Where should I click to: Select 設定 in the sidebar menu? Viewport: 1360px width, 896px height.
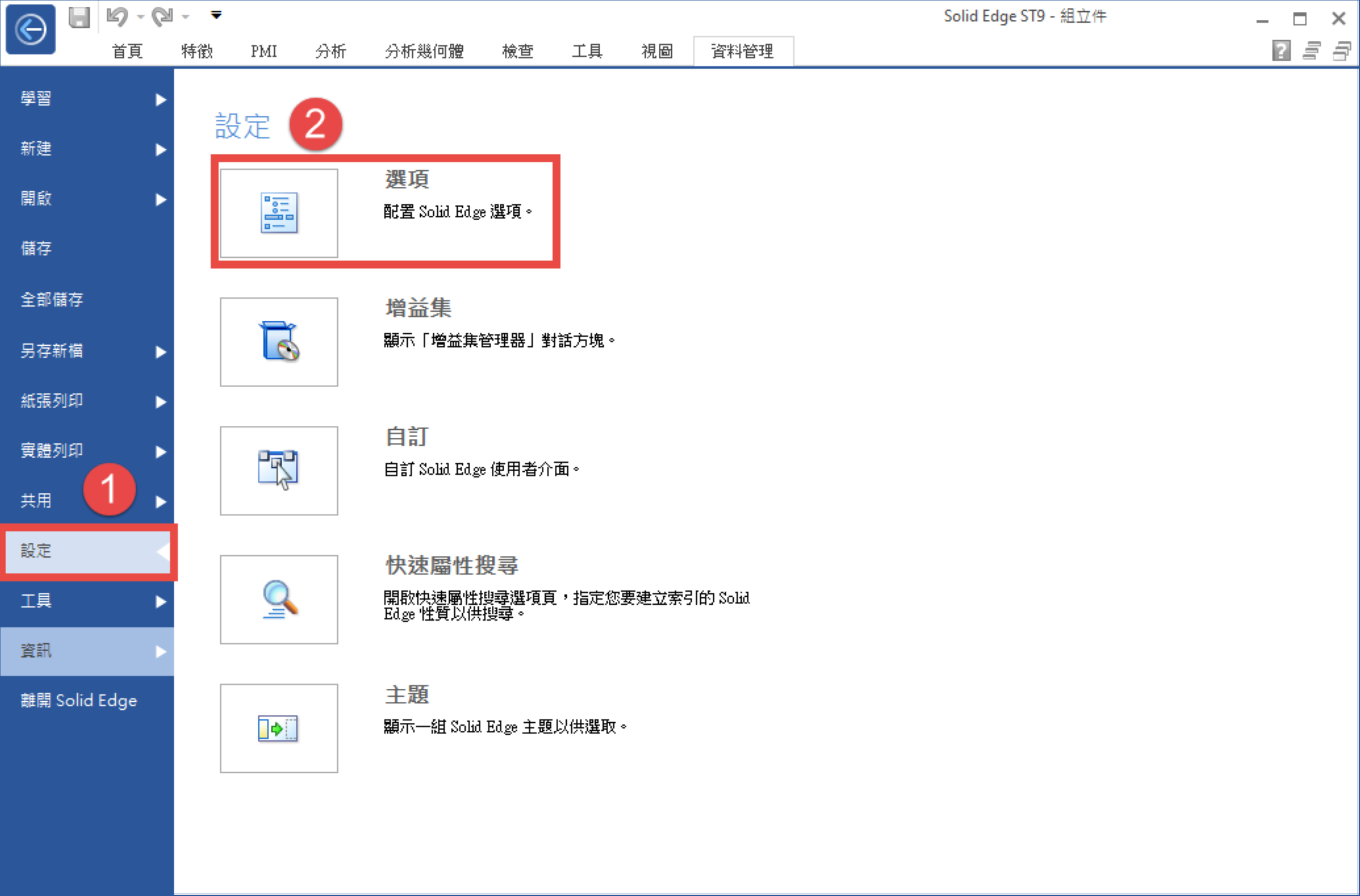tap(87, 551)
